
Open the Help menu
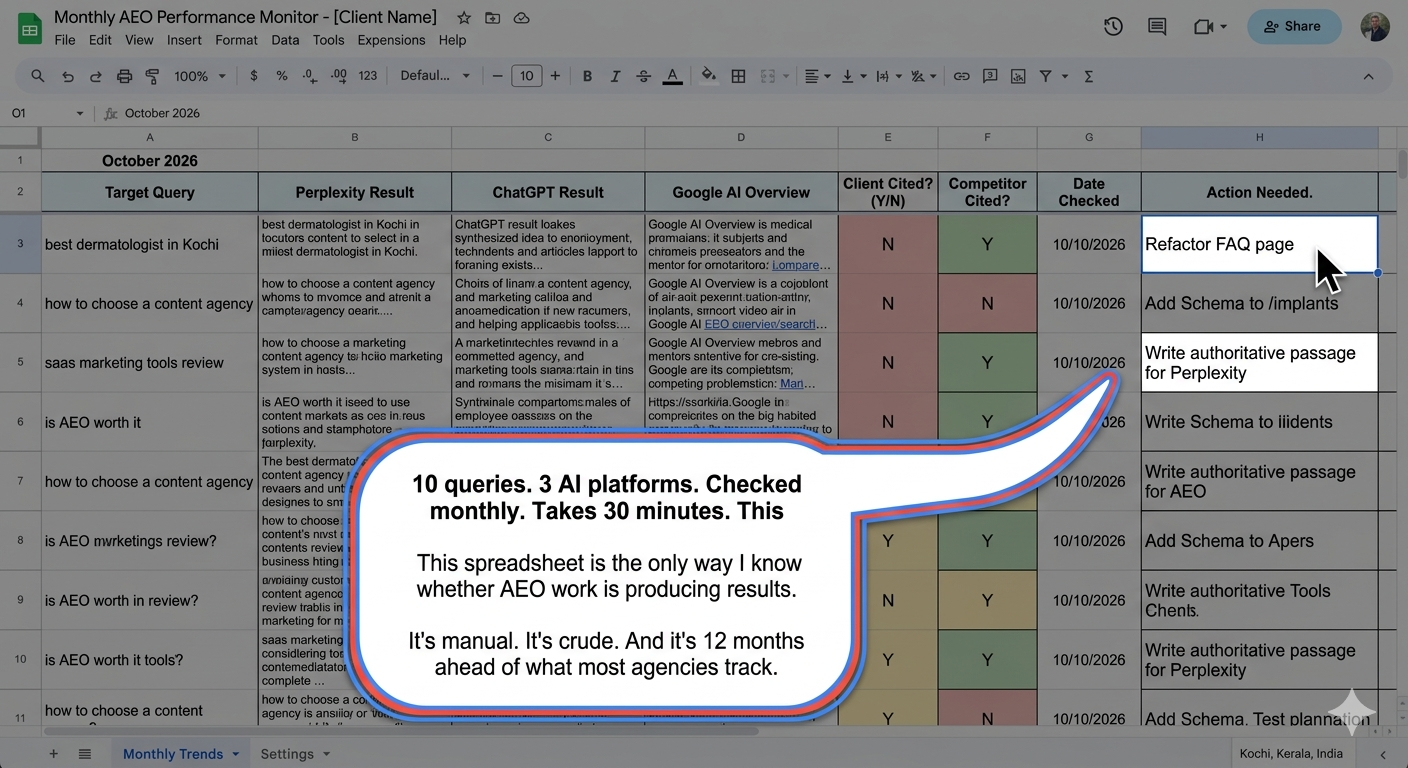point(452,40)
